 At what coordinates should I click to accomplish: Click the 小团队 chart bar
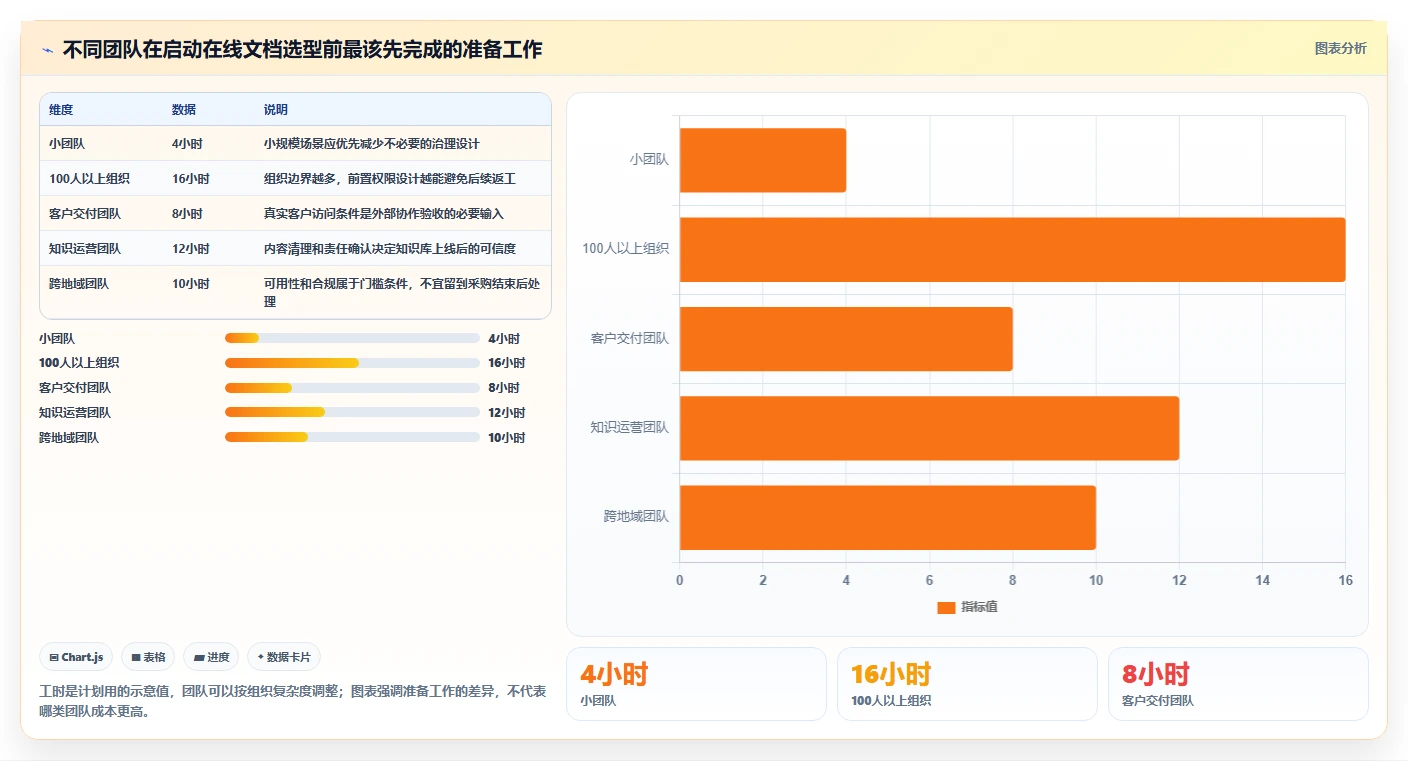click(x=763, y=160)
